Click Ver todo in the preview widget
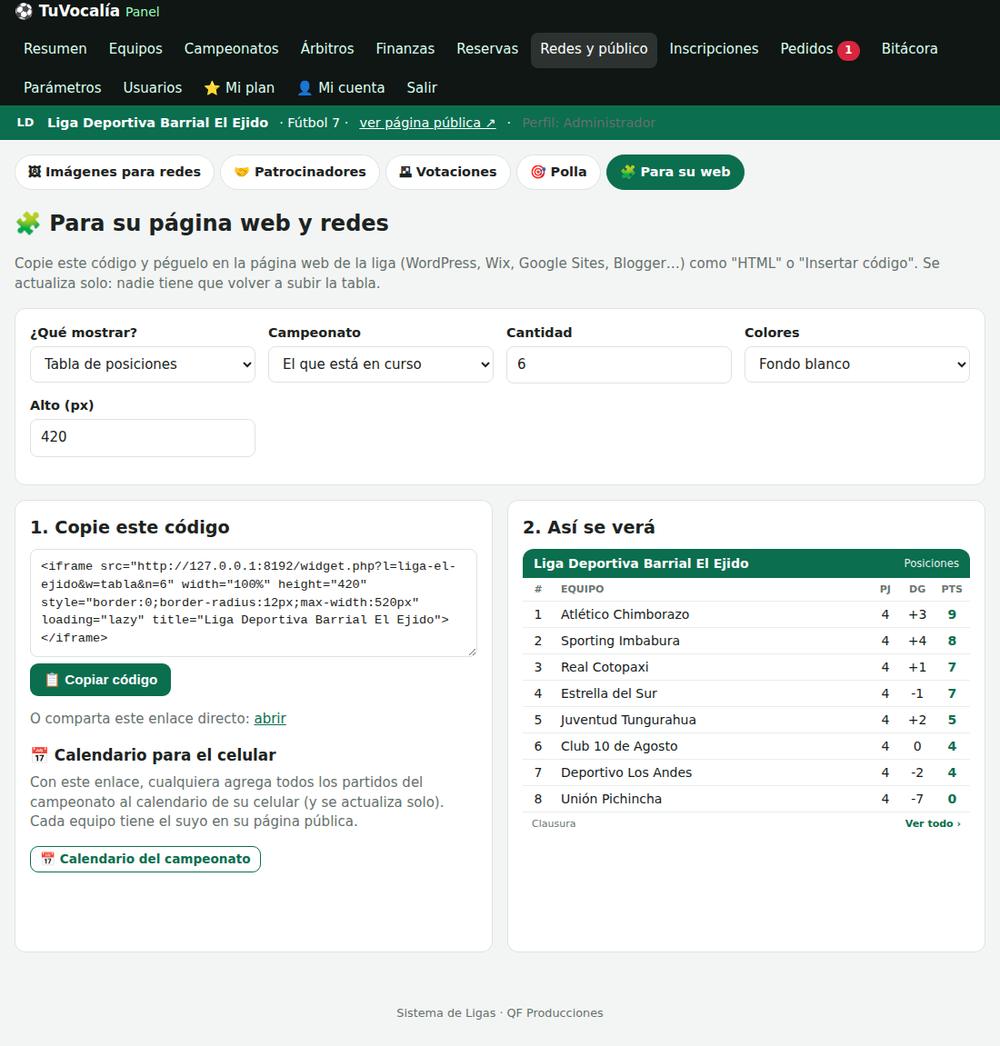The image size is (1000, 1046). 933,824
